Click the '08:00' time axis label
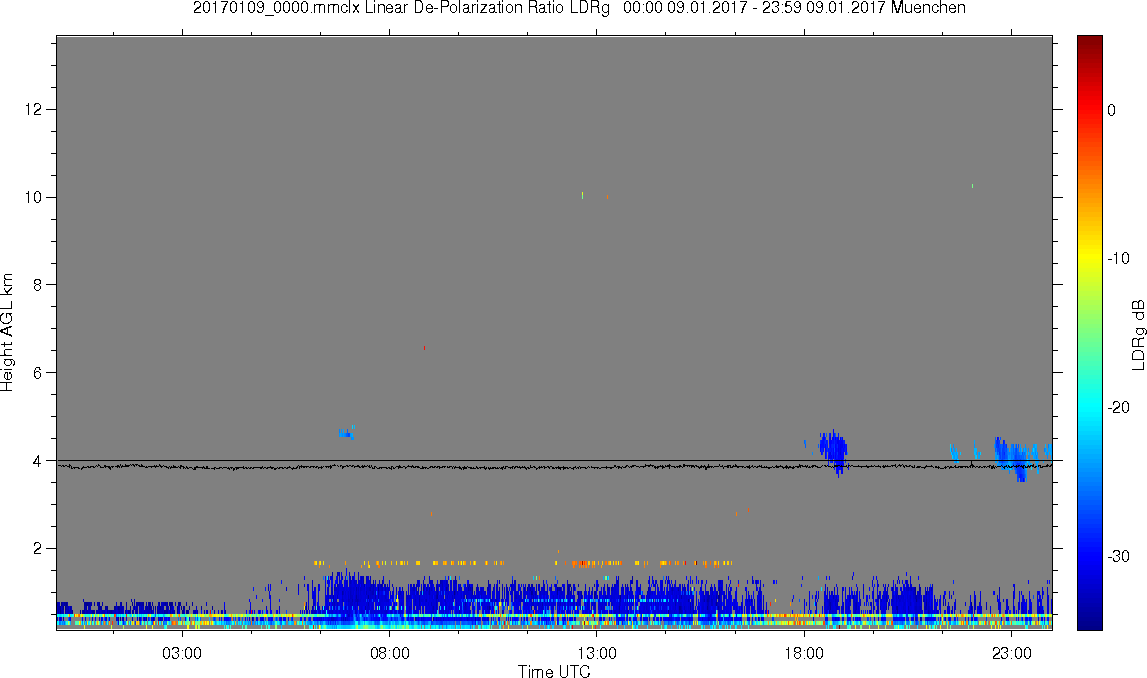The image size is (1147, 678). (x=389, y=653)
